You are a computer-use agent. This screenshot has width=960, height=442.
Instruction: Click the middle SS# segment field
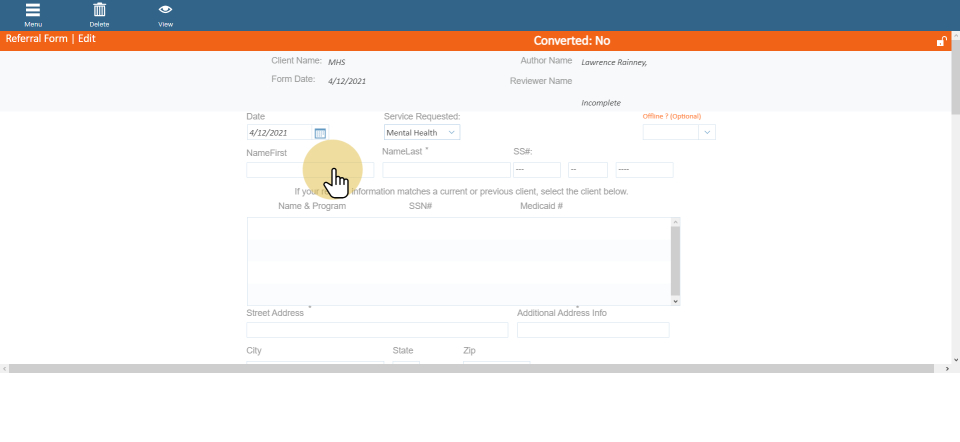click(x=587, y=170)
